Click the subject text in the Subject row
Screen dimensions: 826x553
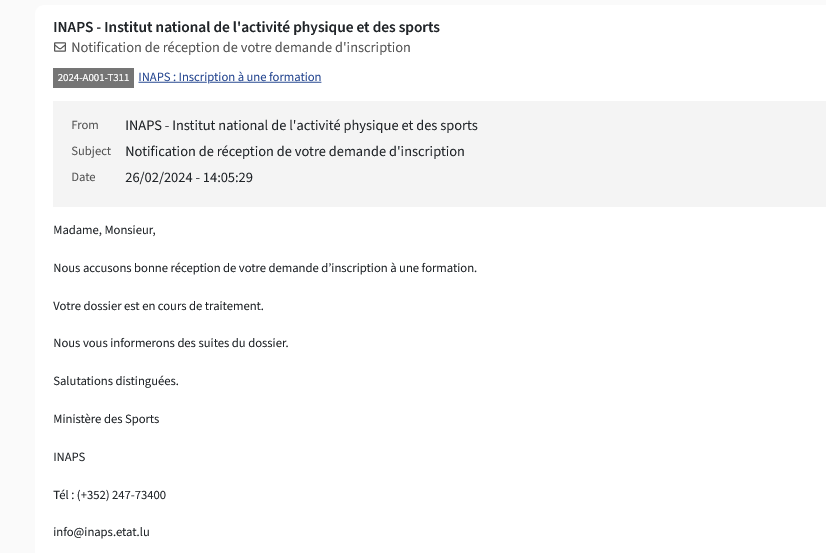pyautogui.click(x=295, y=152)
